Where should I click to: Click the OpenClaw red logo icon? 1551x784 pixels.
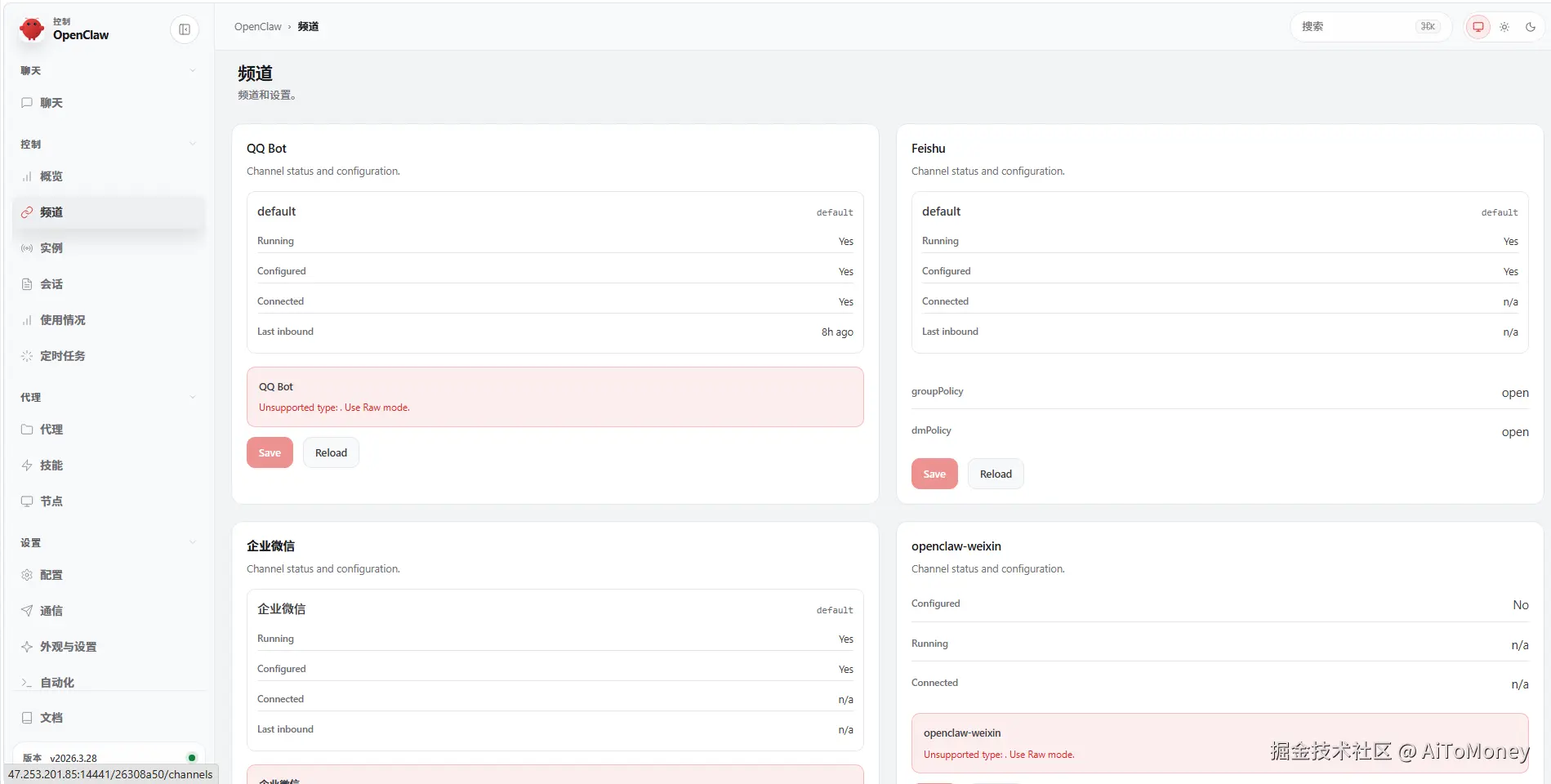[x=32, y=29]
